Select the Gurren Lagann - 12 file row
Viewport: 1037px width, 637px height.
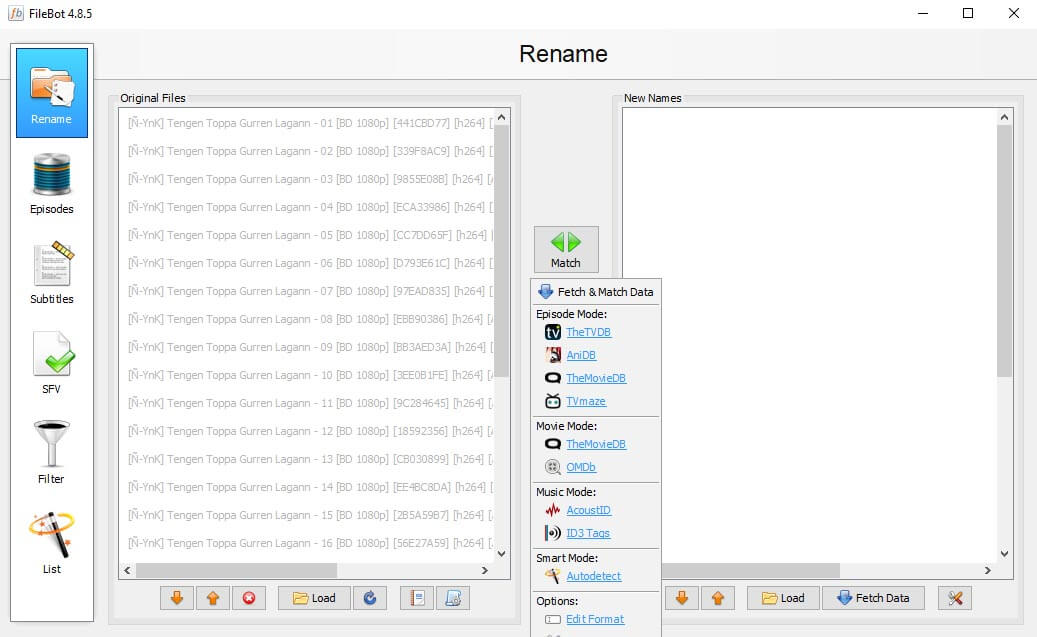(307, 431)
